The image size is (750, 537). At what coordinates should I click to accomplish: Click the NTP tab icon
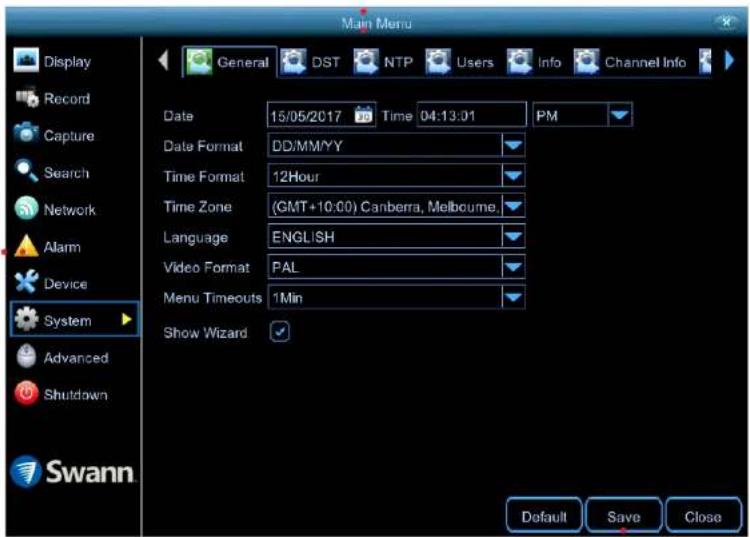point(366,62)
